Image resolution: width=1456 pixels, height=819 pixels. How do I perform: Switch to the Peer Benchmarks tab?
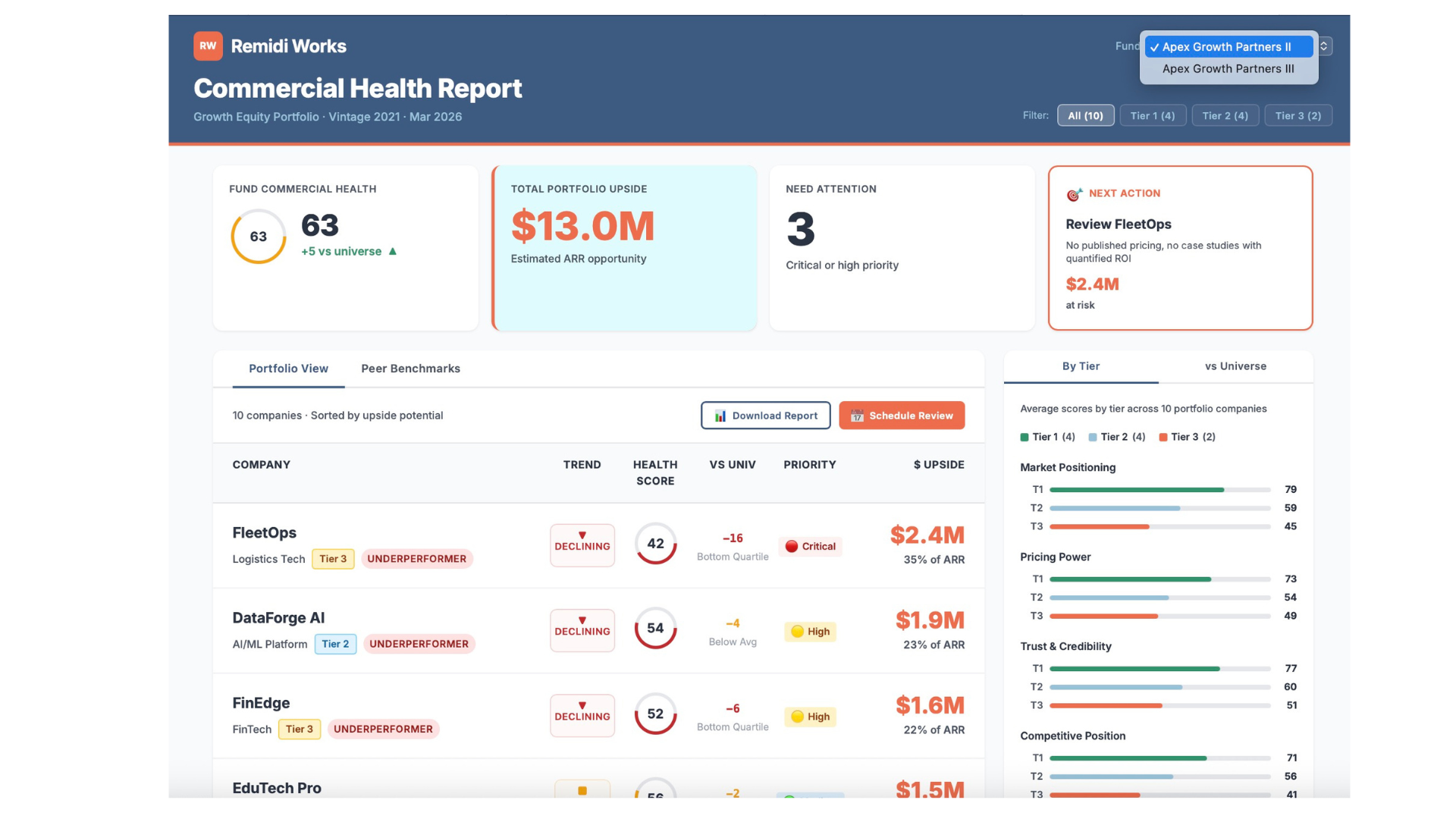[x=410, y=369]
